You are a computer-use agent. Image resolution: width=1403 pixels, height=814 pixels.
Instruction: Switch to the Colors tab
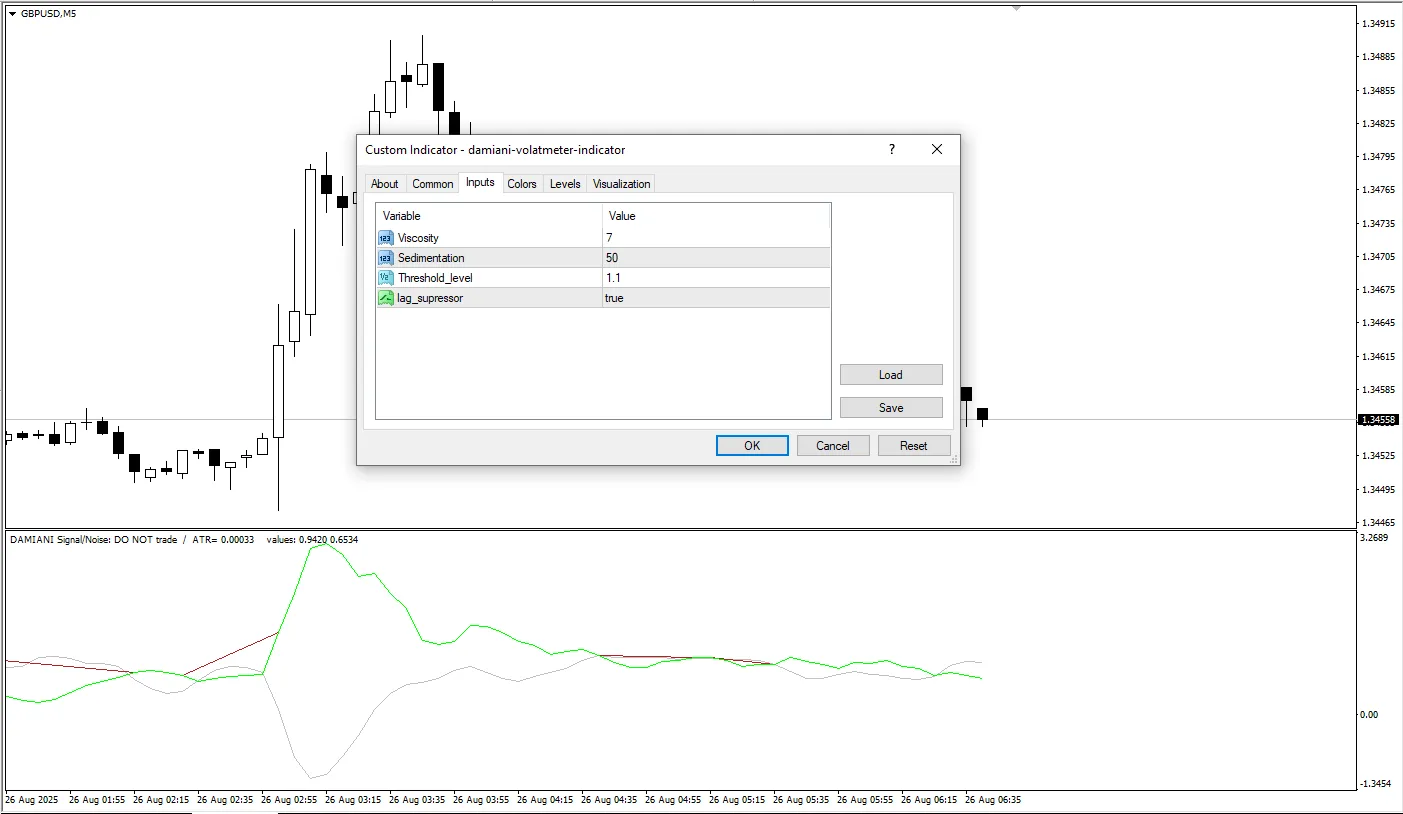(522, 184)
